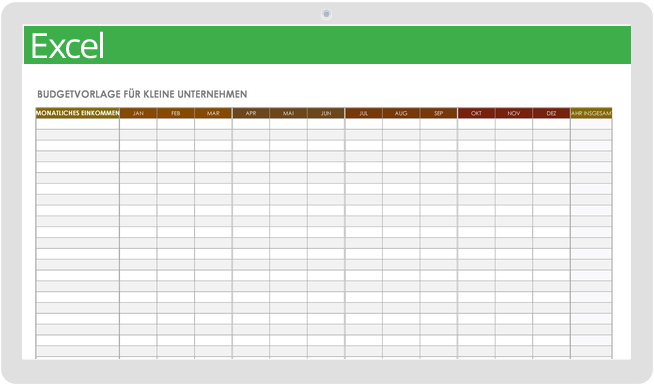Select the JAN column header
The height and width of the screenshot is (385, 654).
[138, 113]
